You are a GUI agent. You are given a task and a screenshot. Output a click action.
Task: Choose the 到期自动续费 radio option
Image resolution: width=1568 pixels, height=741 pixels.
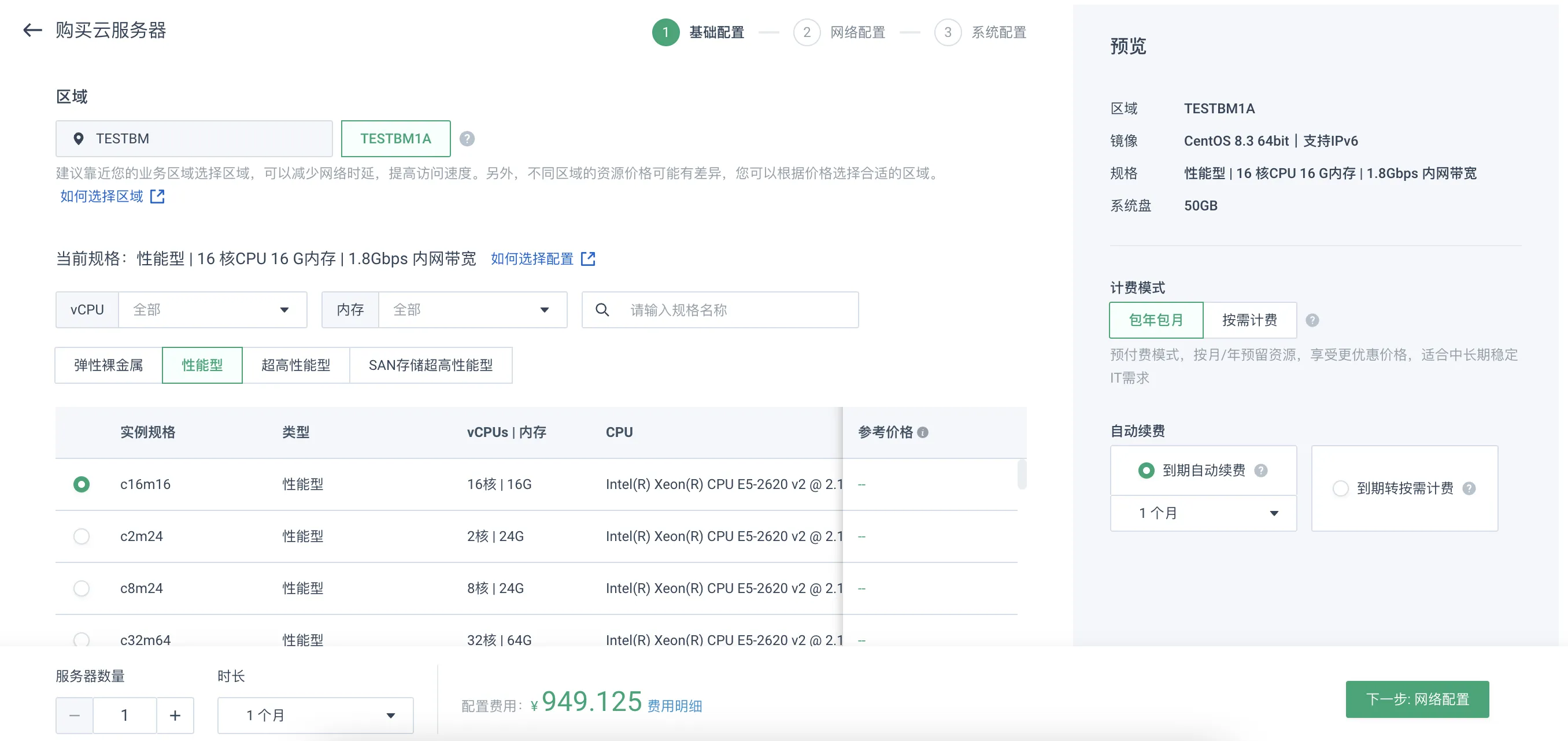[x=1146, y=470]
